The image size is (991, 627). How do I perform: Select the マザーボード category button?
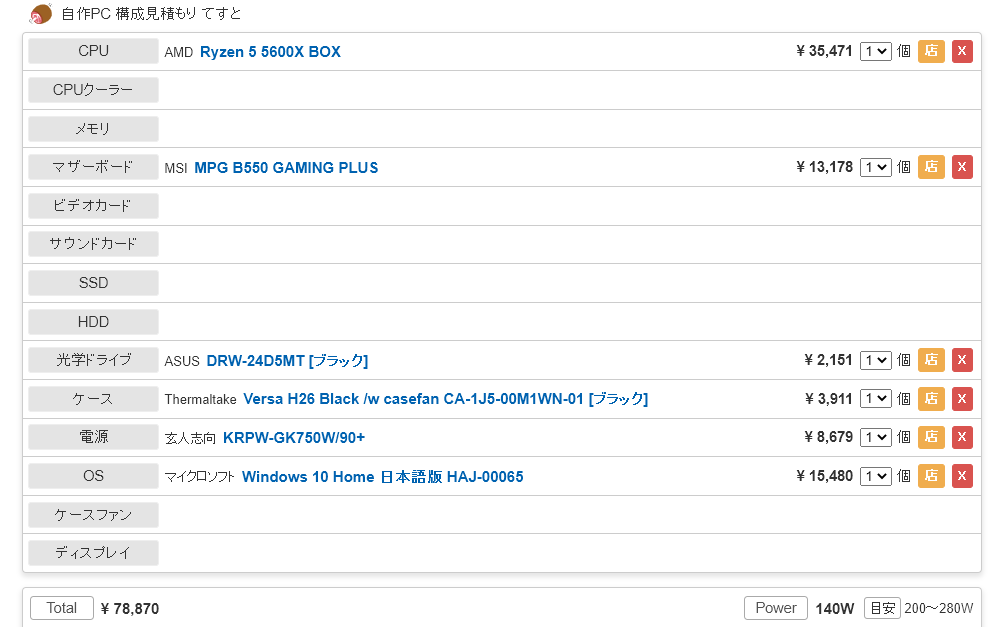pyautogui.click(x=94, y=167)
